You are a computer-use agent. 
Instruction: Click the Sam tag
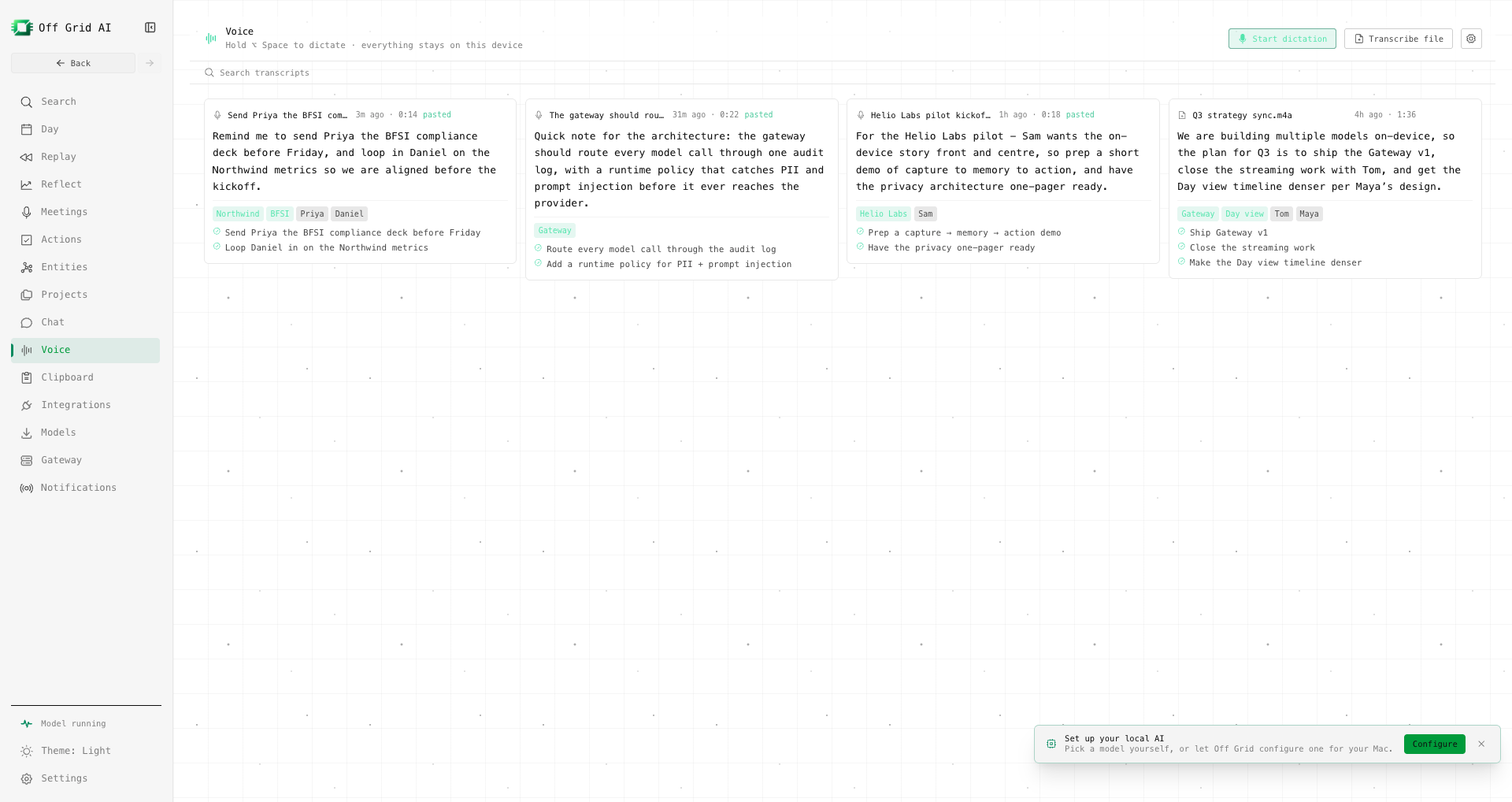coord(925,213)
